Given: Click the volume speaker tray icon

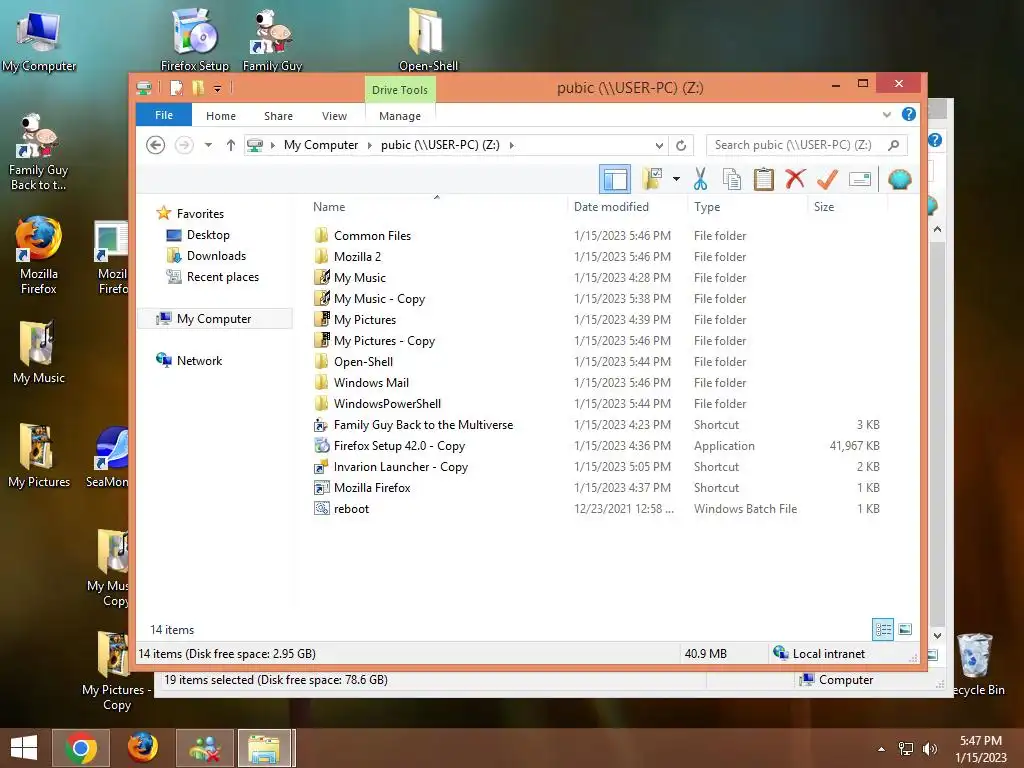Looking at the screenshot, I should (930, 748).
